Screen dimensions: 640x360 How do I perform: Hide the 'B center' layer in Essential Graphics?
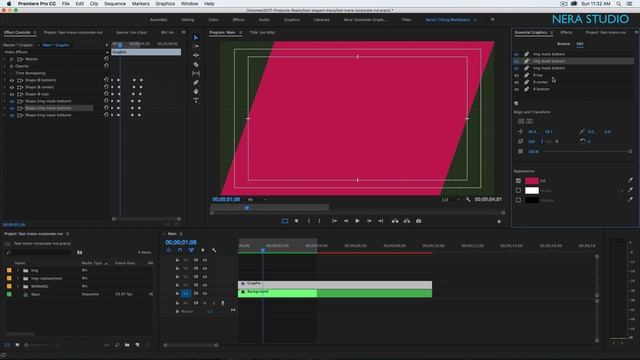click(517, 82)
